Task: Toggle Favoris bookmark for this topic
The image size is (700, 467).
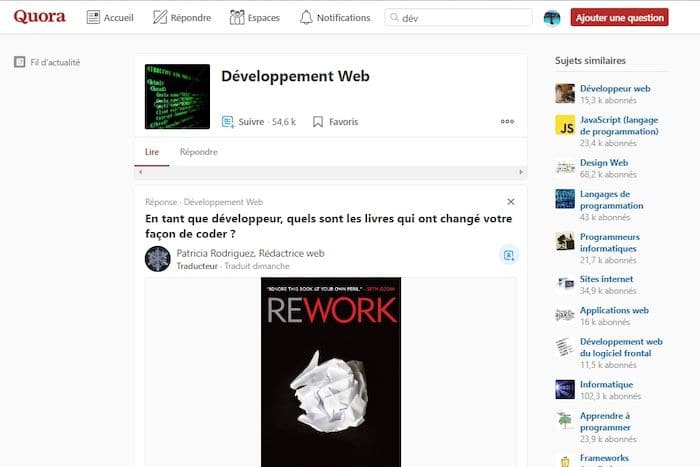Action: click(335, 122)
